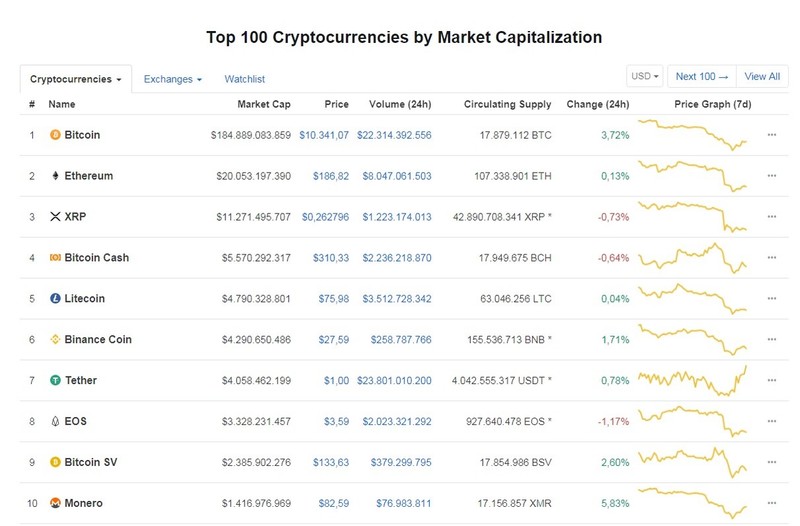Switch to the Watchlist tab

tap(244, 79)
